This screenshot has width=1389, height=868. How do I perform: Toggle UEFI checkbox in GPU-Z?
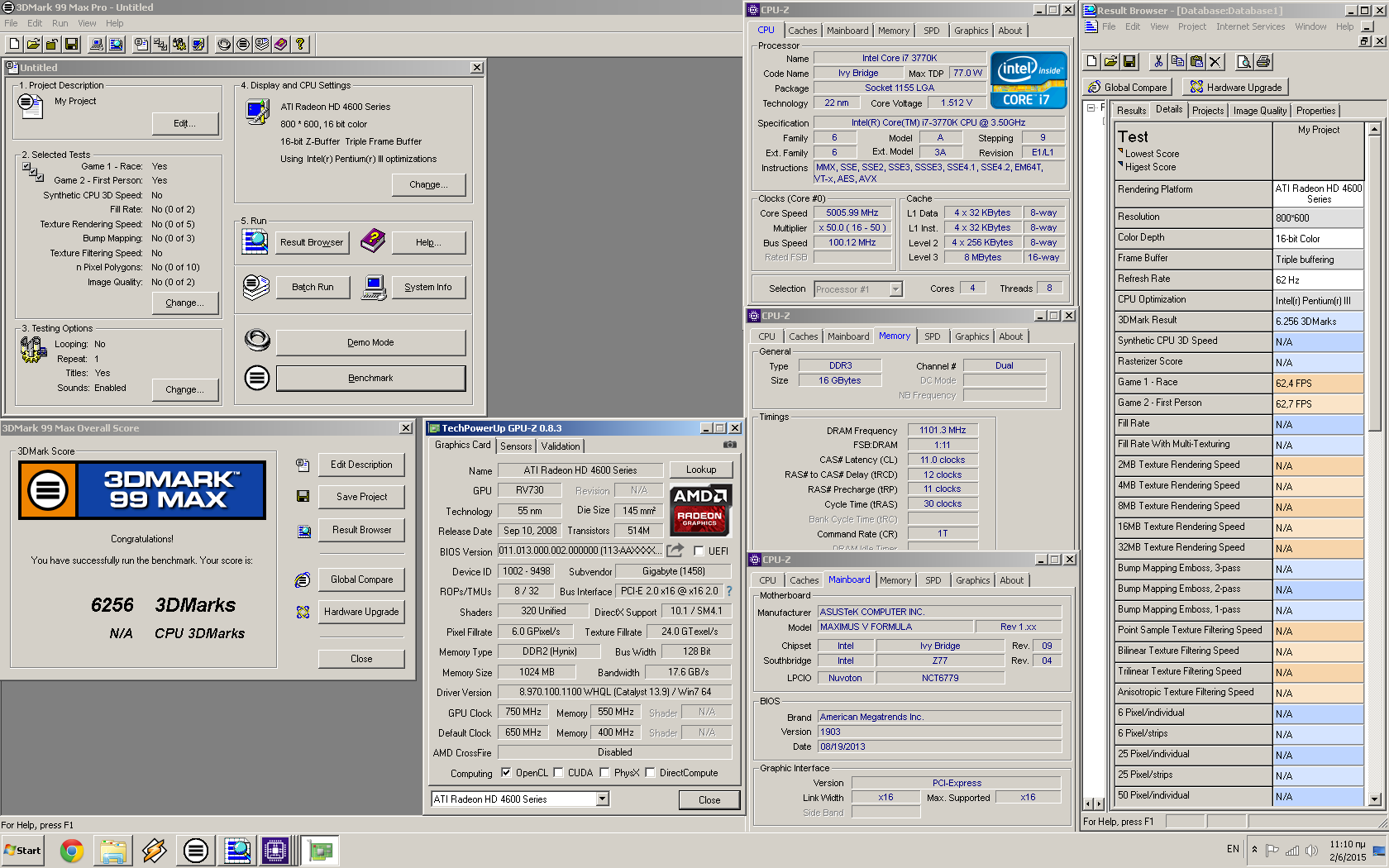[699, 551]
